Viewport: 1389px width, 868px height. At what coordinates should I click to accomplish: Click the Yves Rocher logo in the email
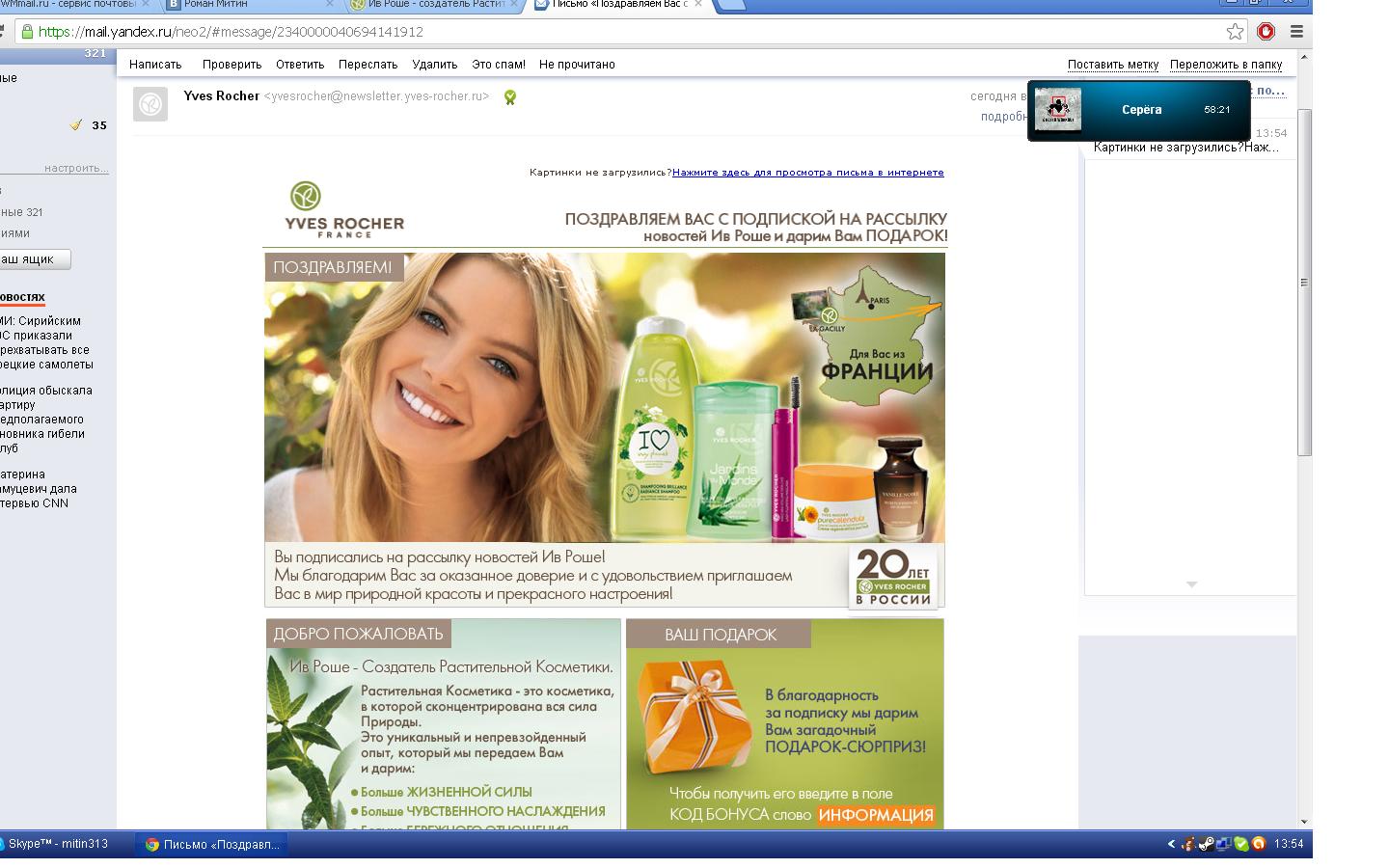click(344, 209)
